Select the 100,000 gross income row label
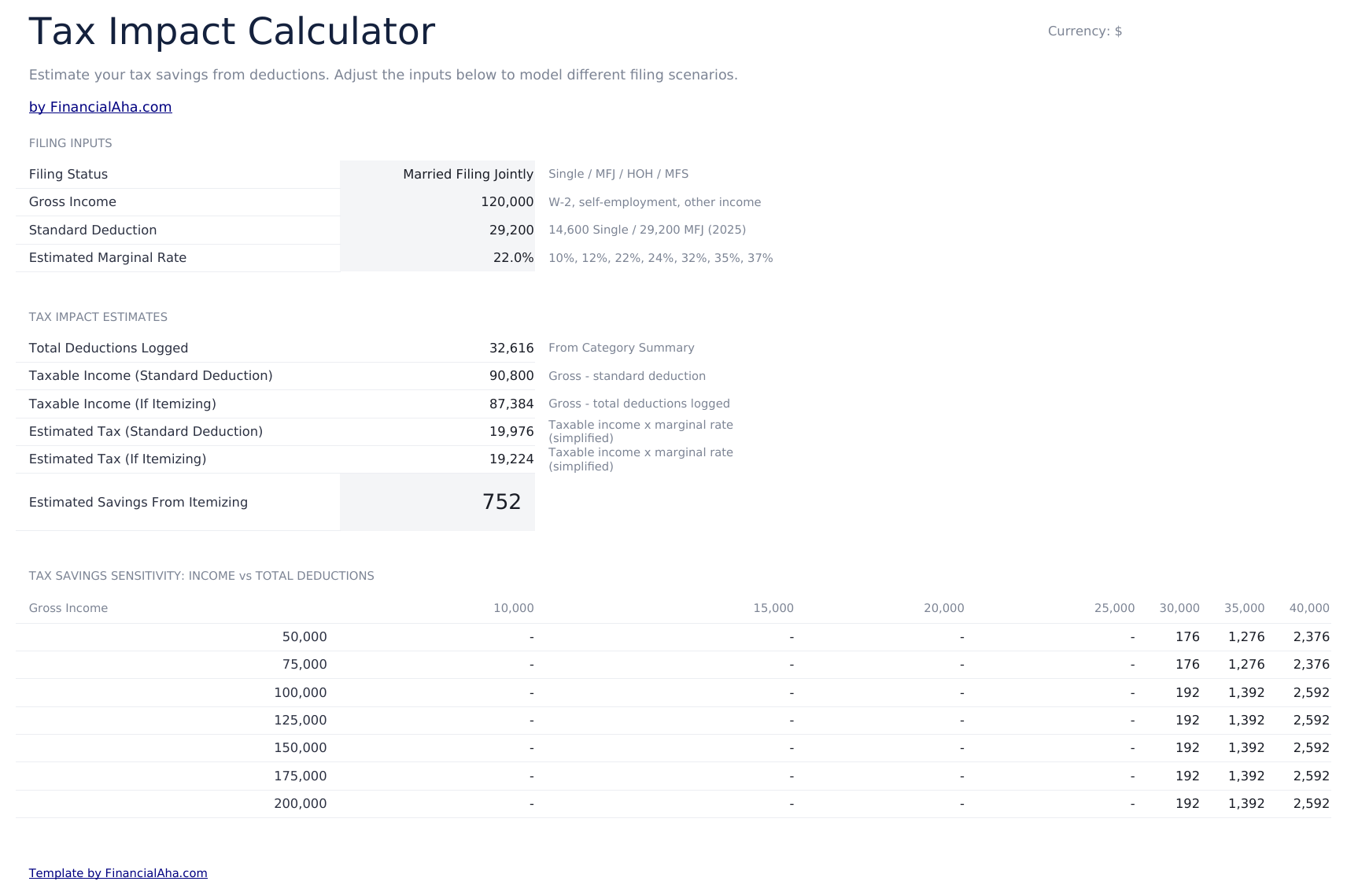Viewport: 1347px width, 896px height. [301, 693]
